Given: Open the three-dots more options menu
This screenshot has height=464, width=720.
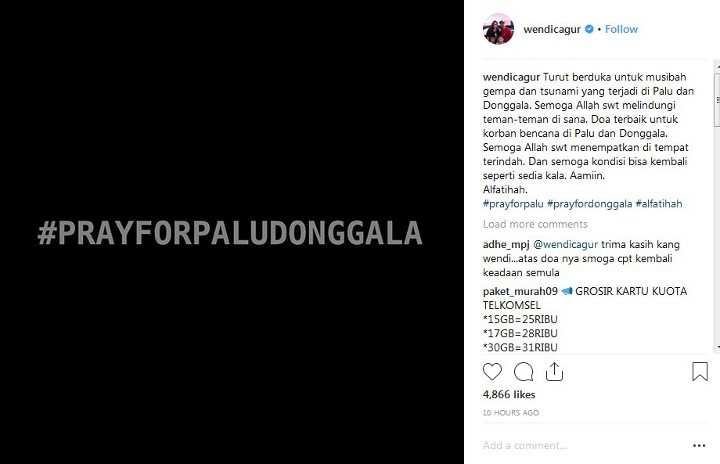Looking at the screenshot, I should [699, 446].
